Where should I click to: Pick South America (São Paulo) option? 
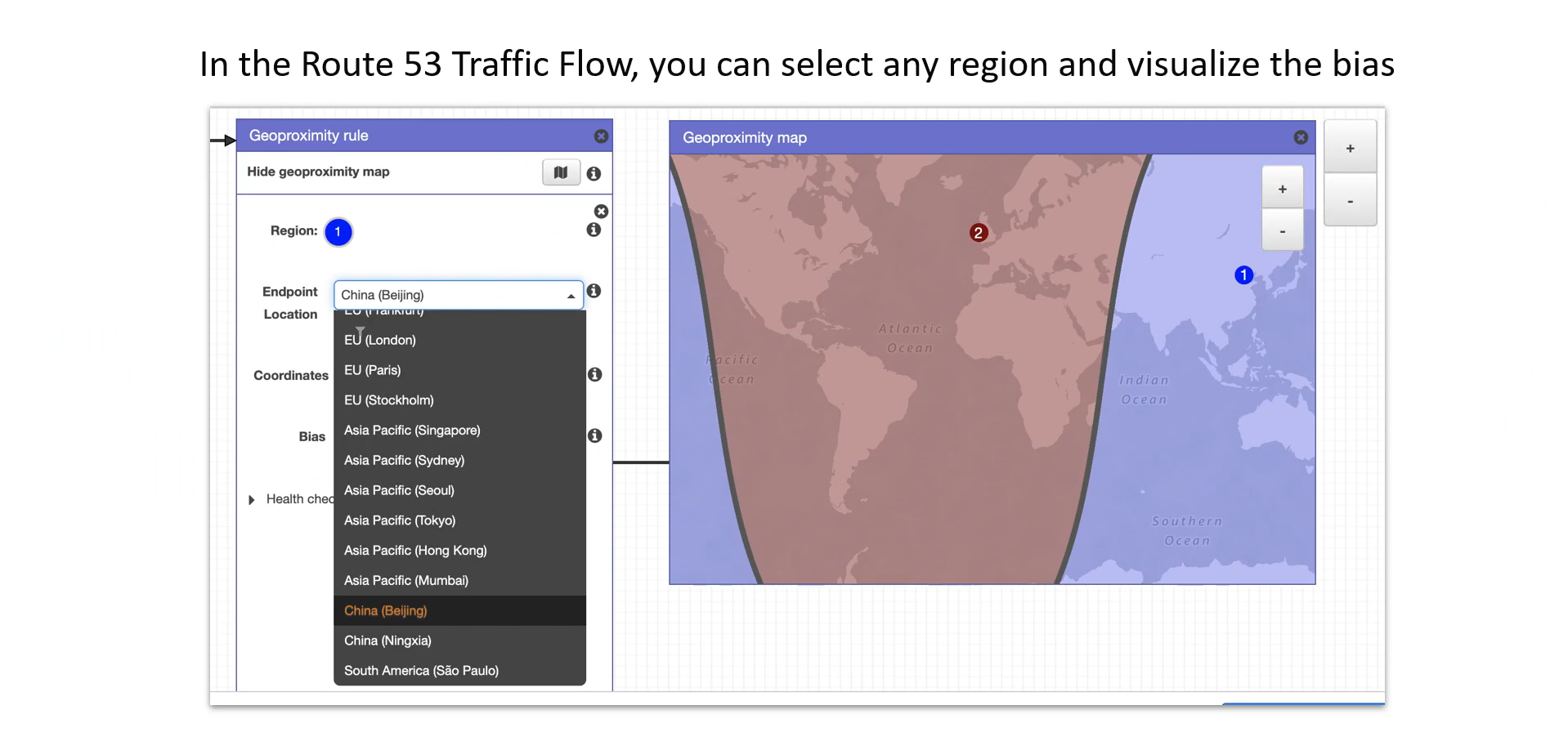(x=460, y=671)
